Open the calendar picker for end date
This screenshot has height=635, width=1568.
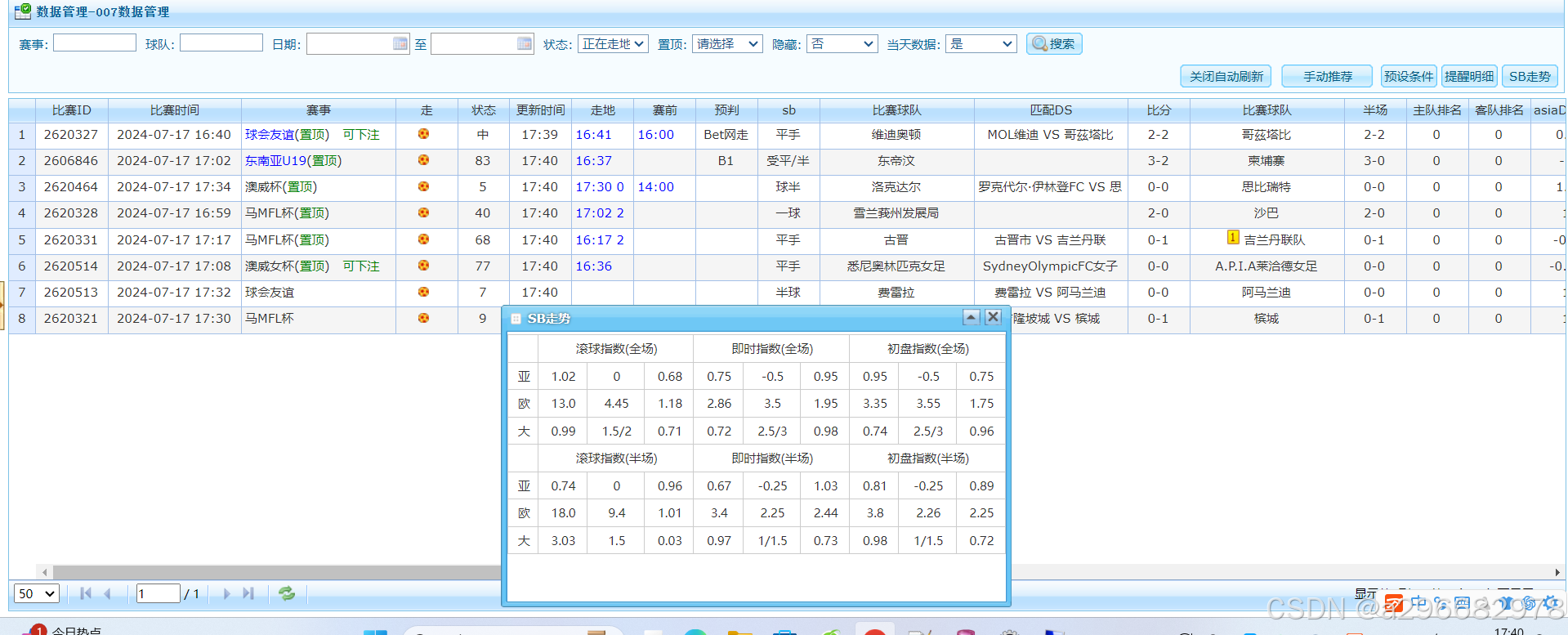pyautogui.click(x=525, y=43)
